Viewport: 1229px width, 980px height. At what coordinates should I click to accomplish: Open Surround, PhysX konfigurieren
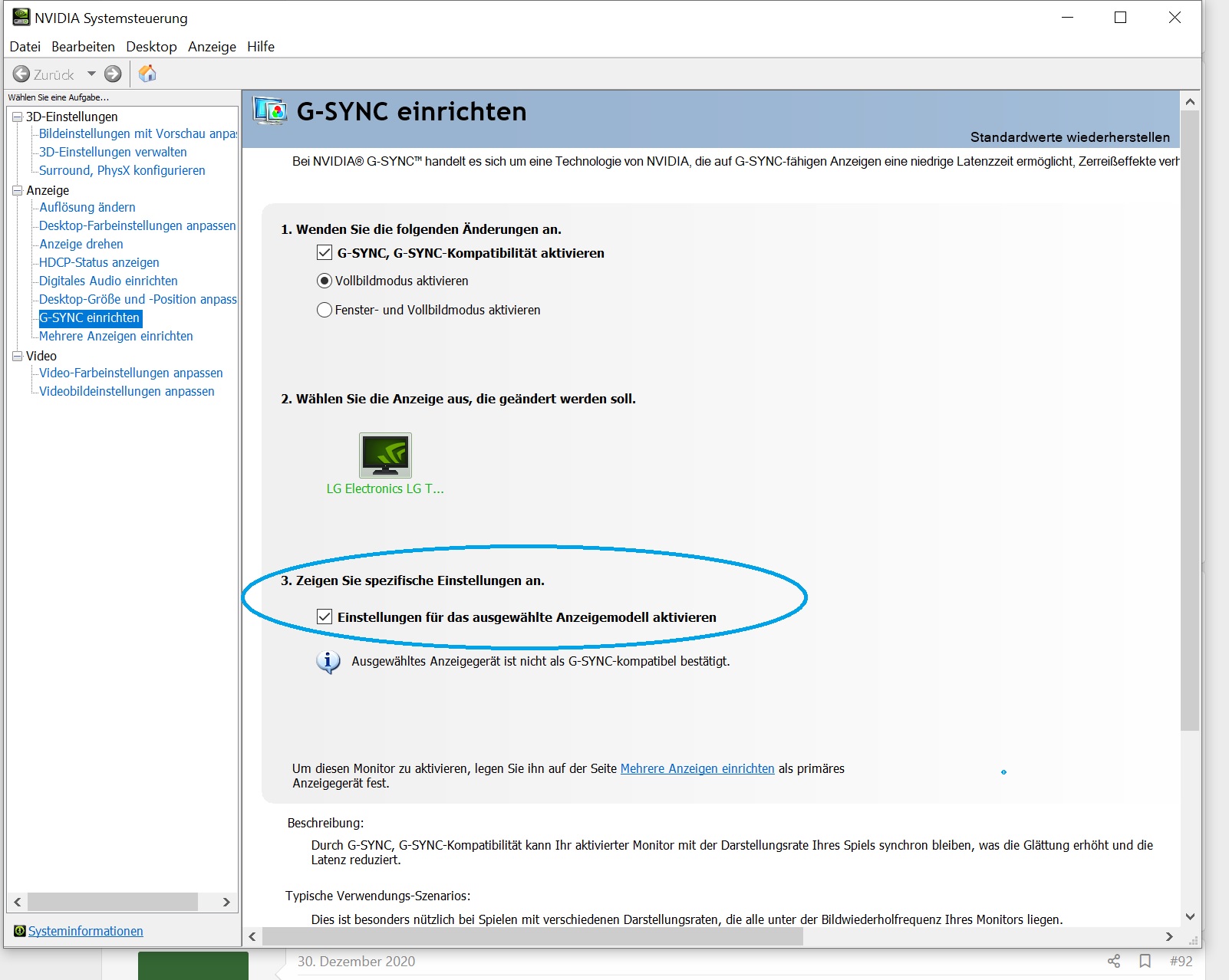[122, 170]
